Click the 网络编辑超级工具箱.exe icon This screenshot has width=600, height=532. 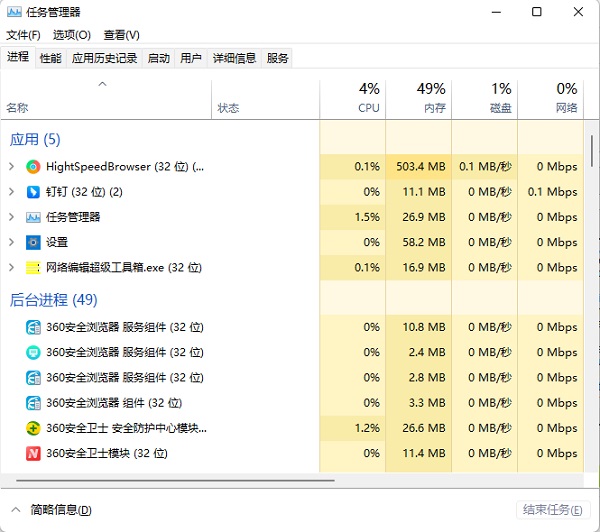click(x=33, y=268)
